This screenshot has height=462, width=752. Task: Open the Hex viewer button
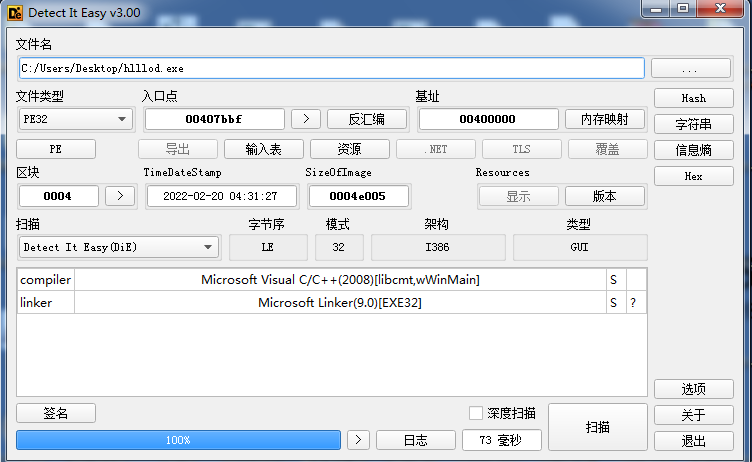(693, 176)
